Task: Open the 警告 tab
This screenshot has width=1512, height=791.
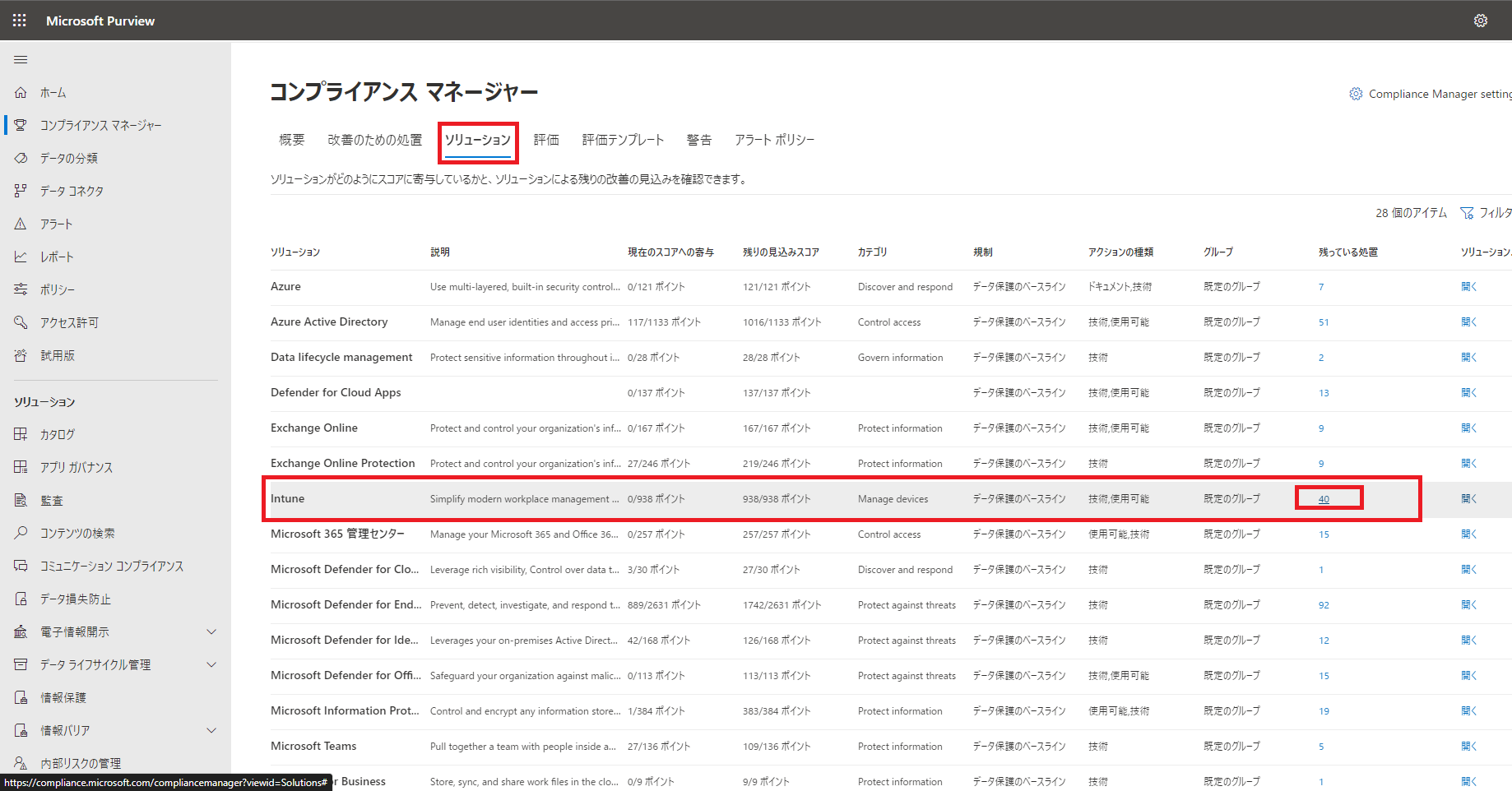Action: [x=699, y=140]
